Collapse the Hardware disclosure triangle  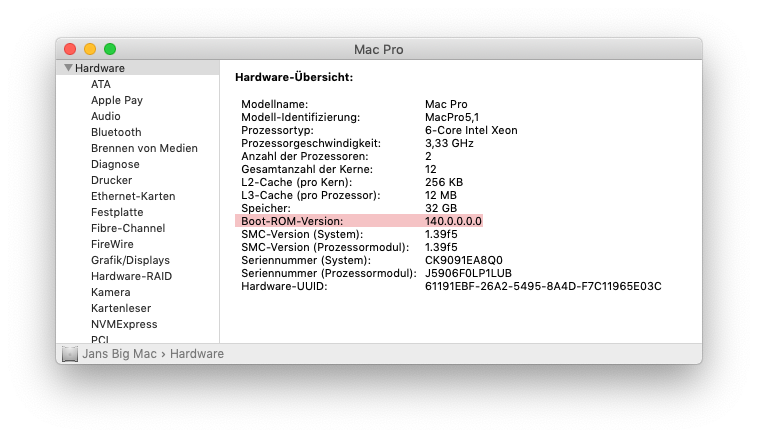pyautogui.click(x=68, y=68)
